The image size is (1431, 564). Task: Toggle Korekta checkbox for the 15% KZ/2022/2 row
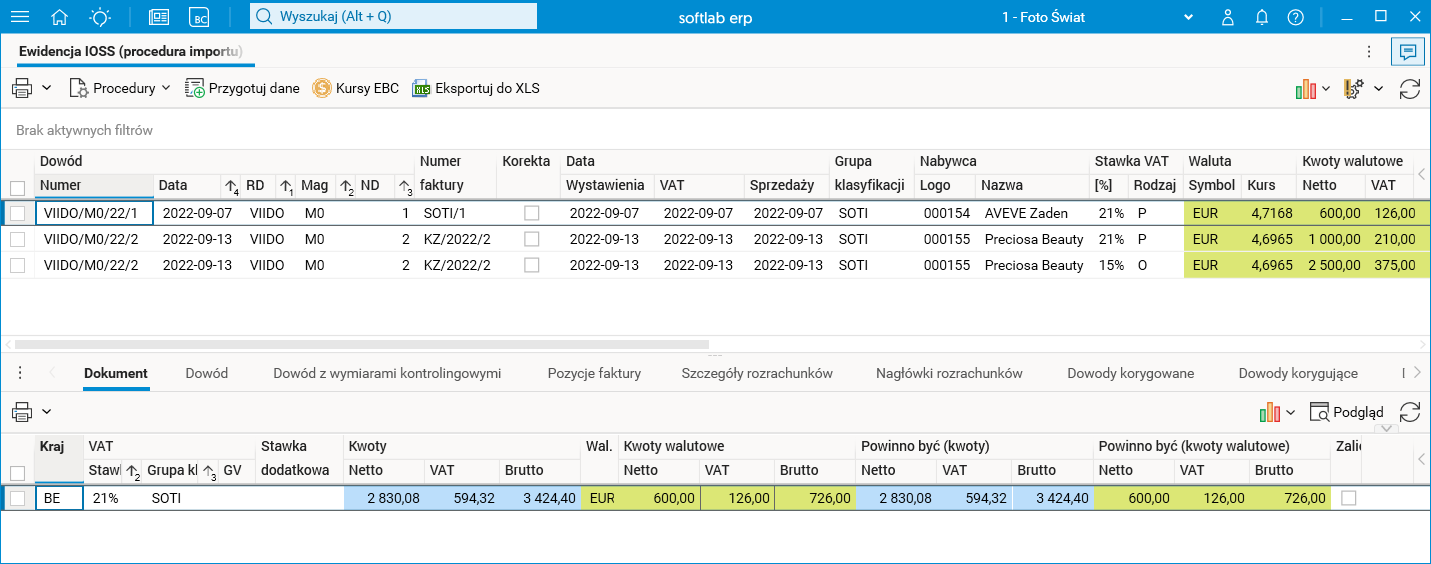(531, 265)
